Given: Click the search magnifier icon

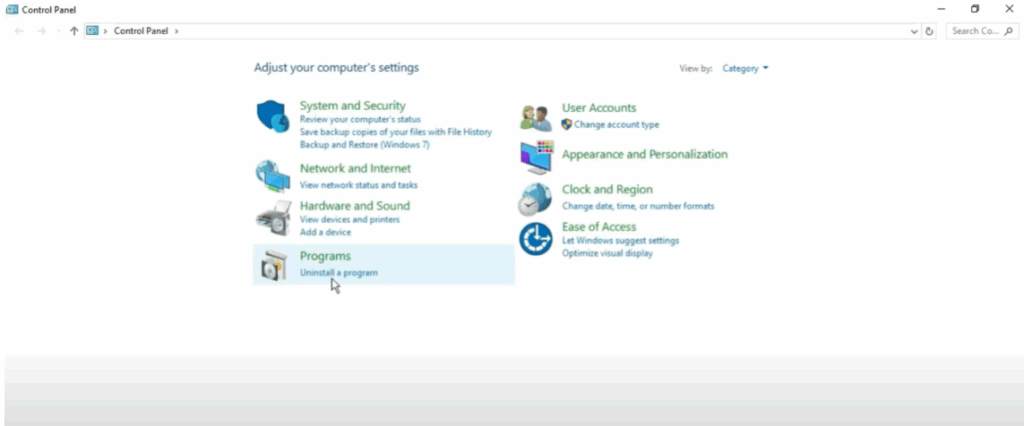Looking at the screenshot, I should tap(1008, 31).
